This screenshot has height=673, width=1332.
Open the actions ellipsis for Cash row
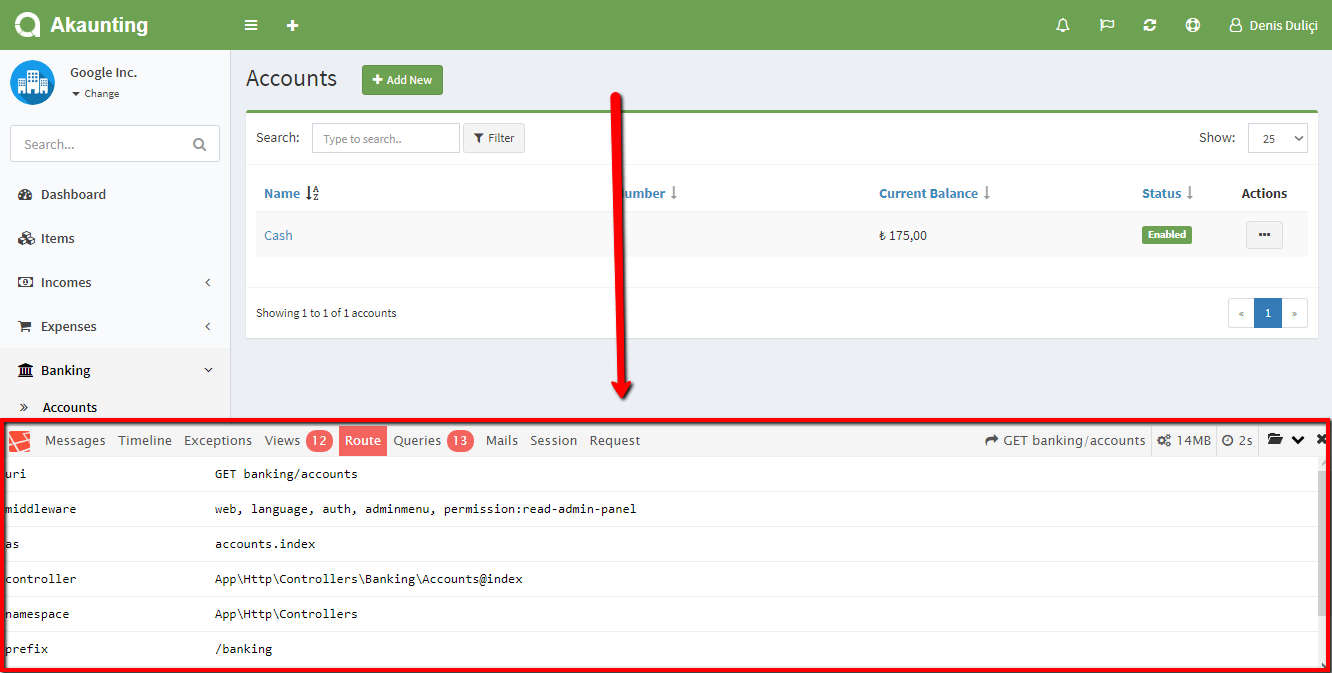(x=1264, y=235)
